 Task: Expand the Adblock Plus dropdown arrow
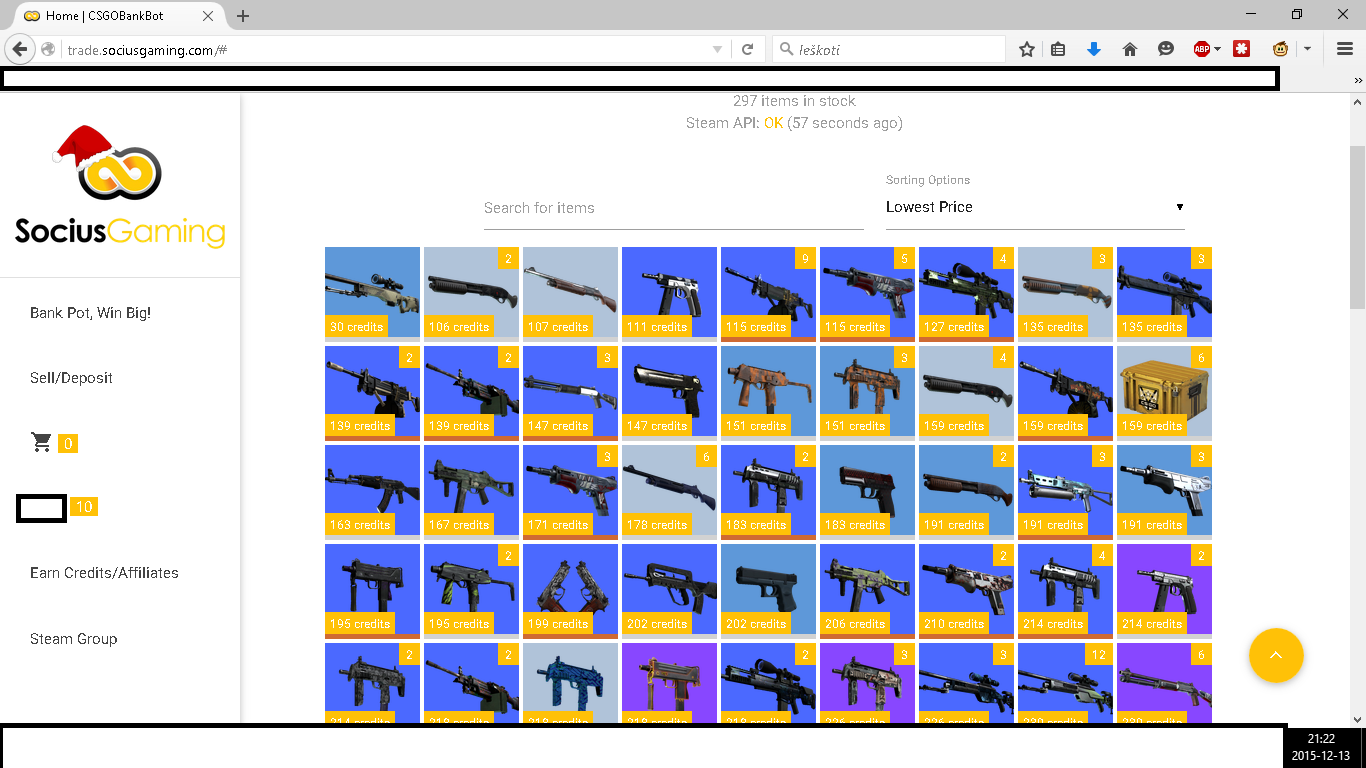1217,49
